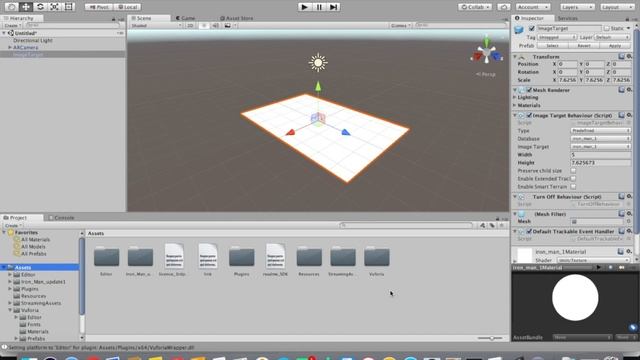Click the prefab Apply button

[x=615, y=46]
